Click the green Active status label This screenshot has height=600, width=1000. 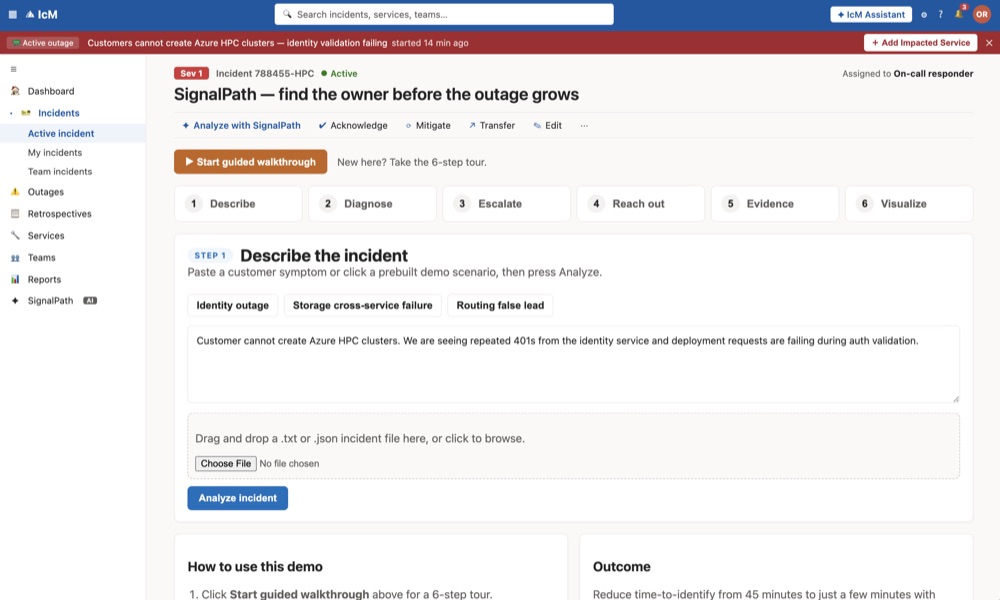(x=339, y=73)
